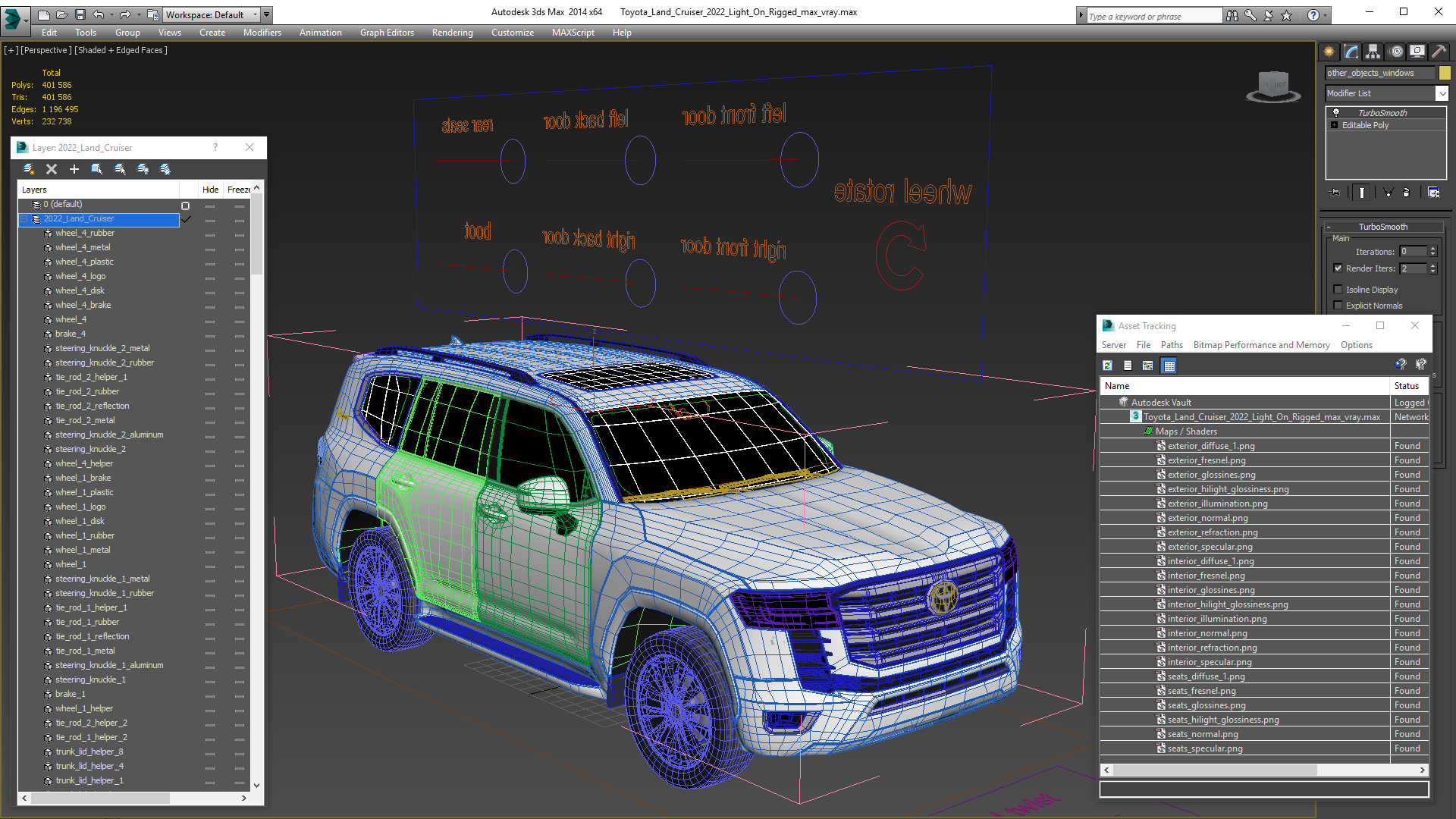Viewport: 1456px width, 819px height.
Task: Click the table view icon in Asset Tracking
Action: pyautogui.click(x=1169, y=366)
